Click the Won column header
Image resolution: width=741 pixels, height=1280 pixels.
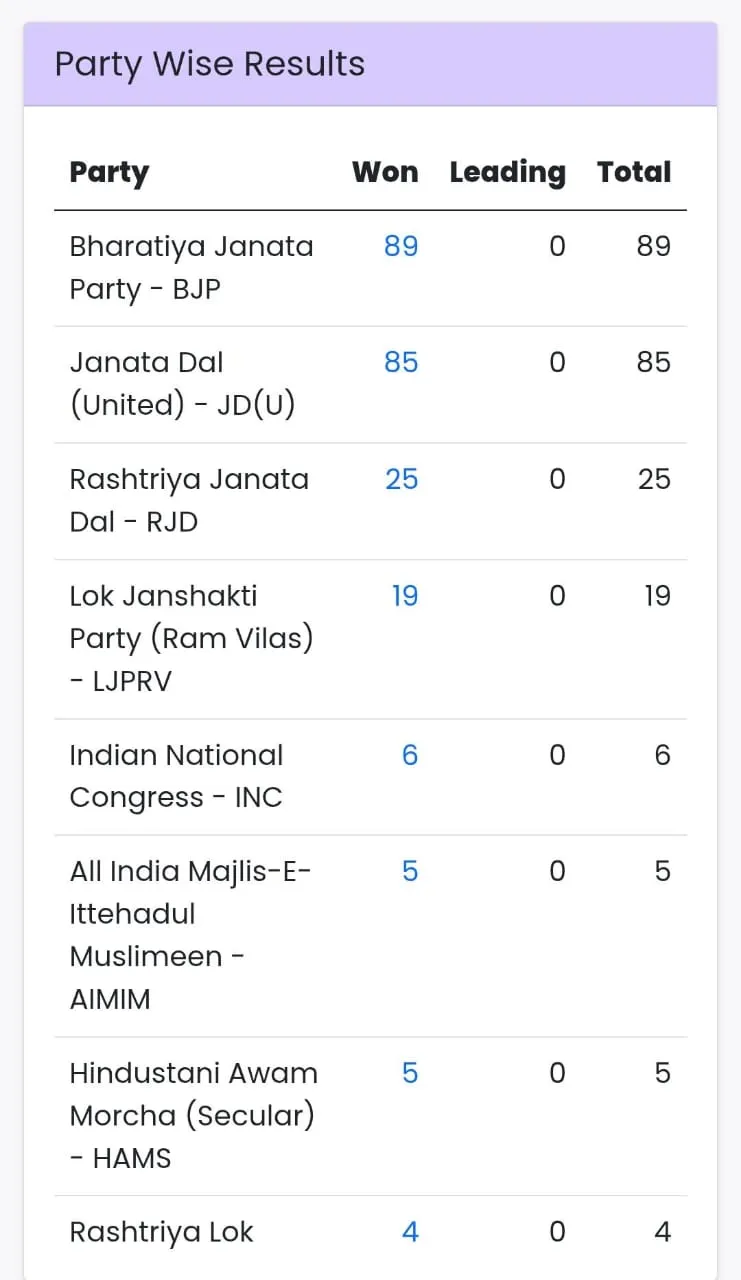point(385,172)
